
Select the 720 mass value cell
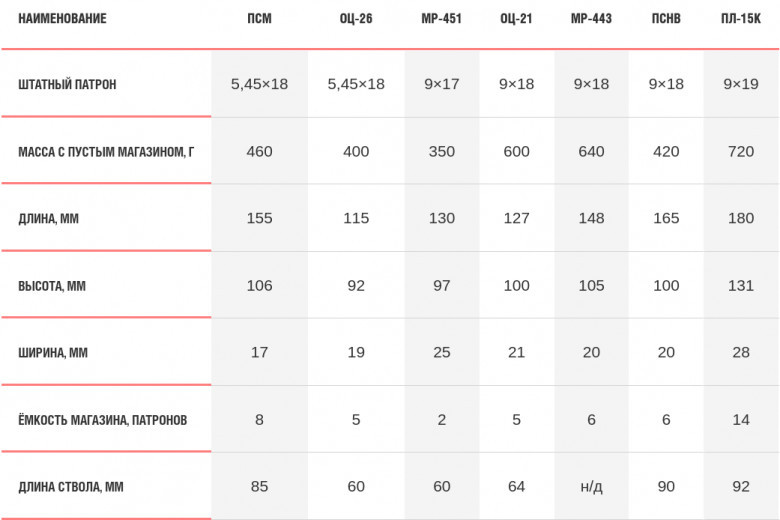click(x=741, y=151)
